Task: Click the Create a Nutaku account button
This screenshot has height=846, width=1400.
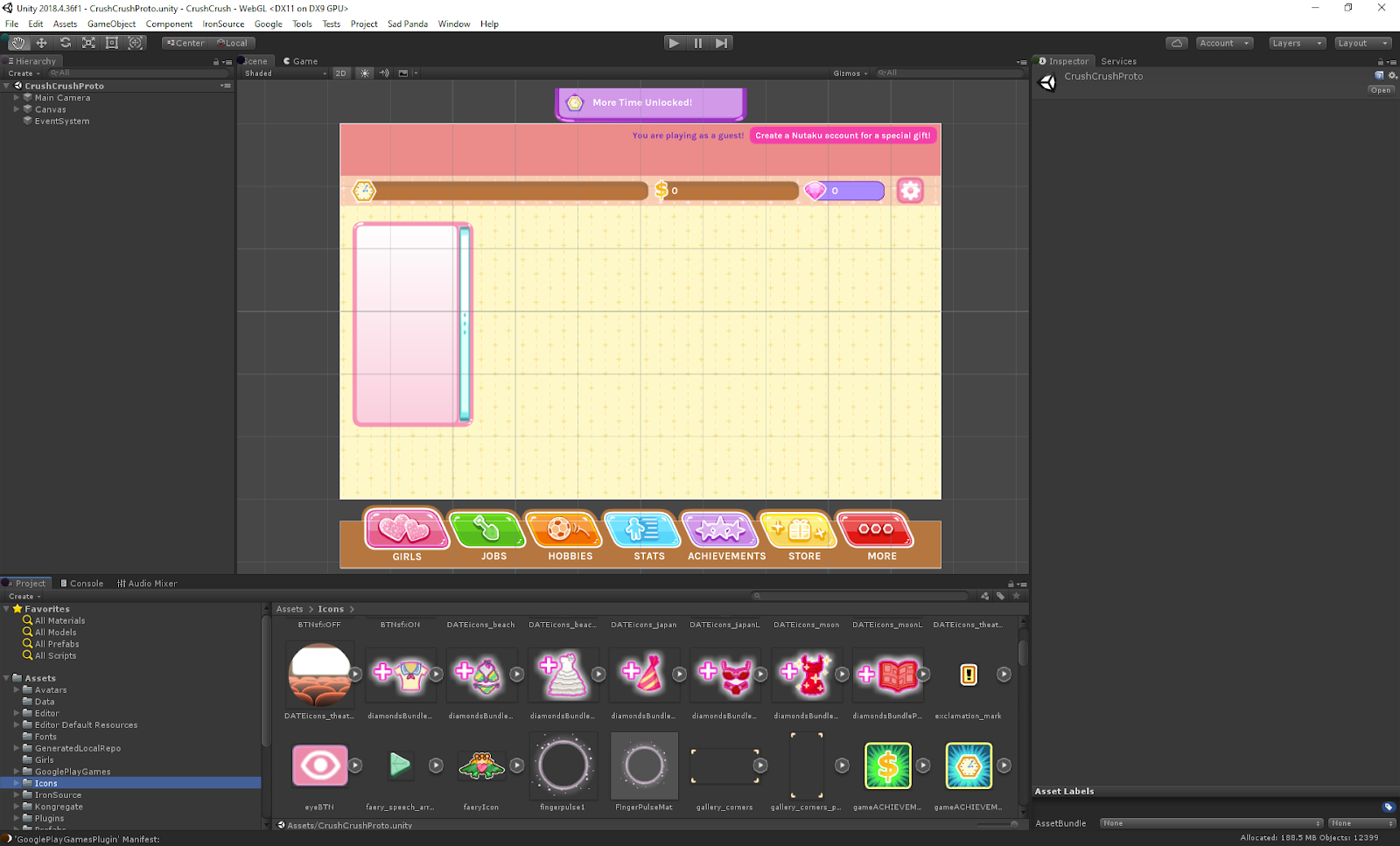Action: point(843,136)
